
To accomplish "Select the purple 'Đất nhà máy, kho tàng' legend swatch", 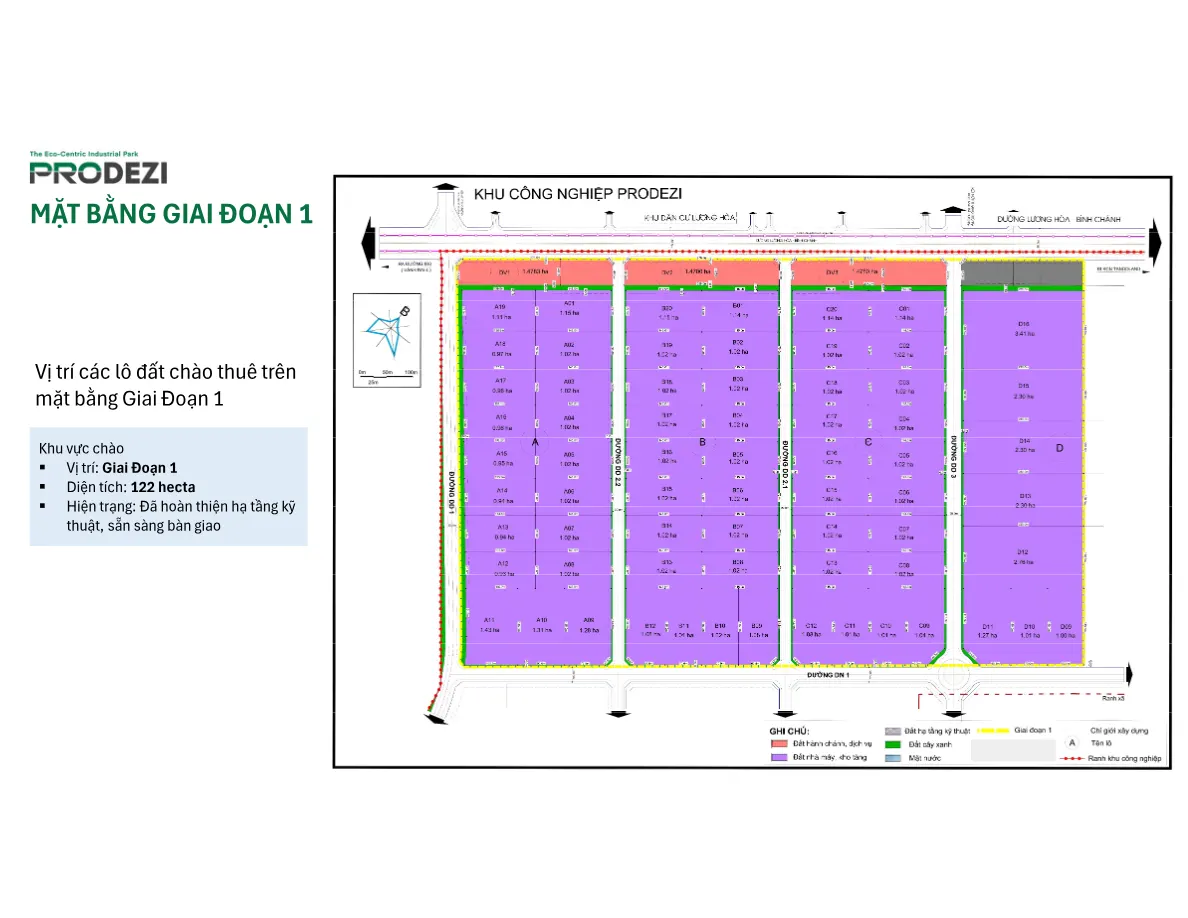I will 779,757.
